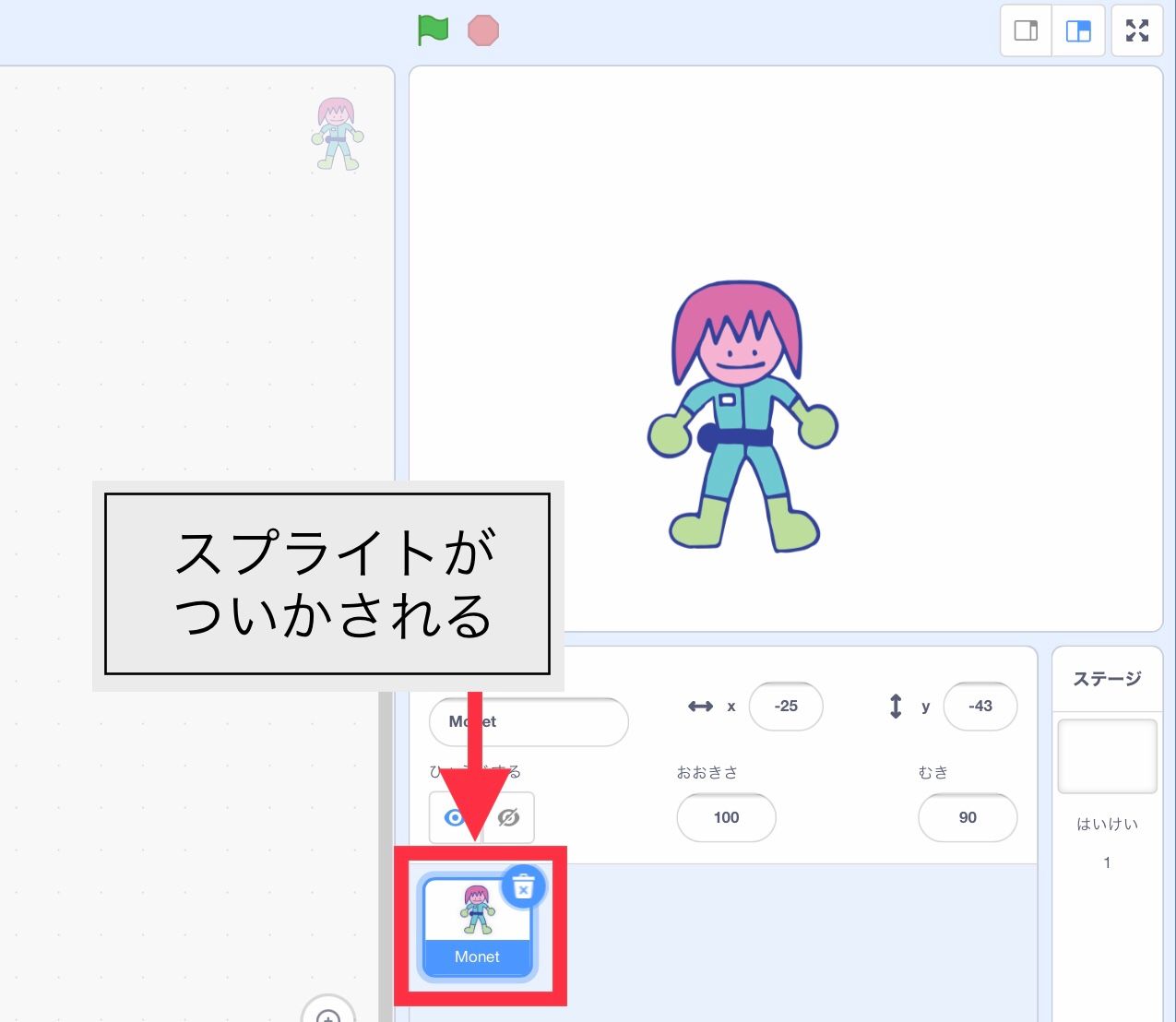Enter fullscreen presentation mode
1176x1022 pixels.
click(1136, 30)
